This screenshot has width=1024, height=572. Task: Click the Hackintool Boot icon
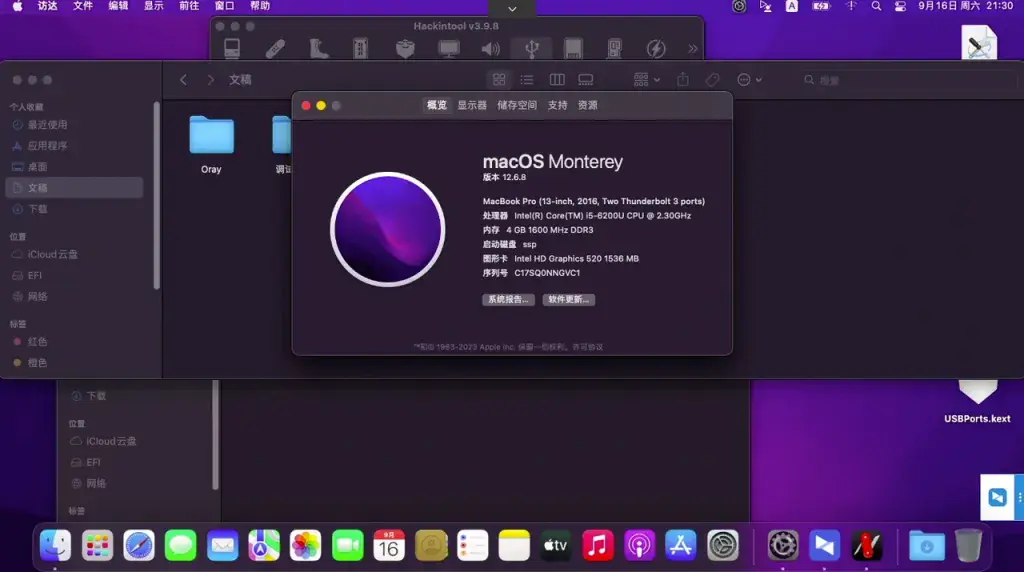(x=319, y=48)
